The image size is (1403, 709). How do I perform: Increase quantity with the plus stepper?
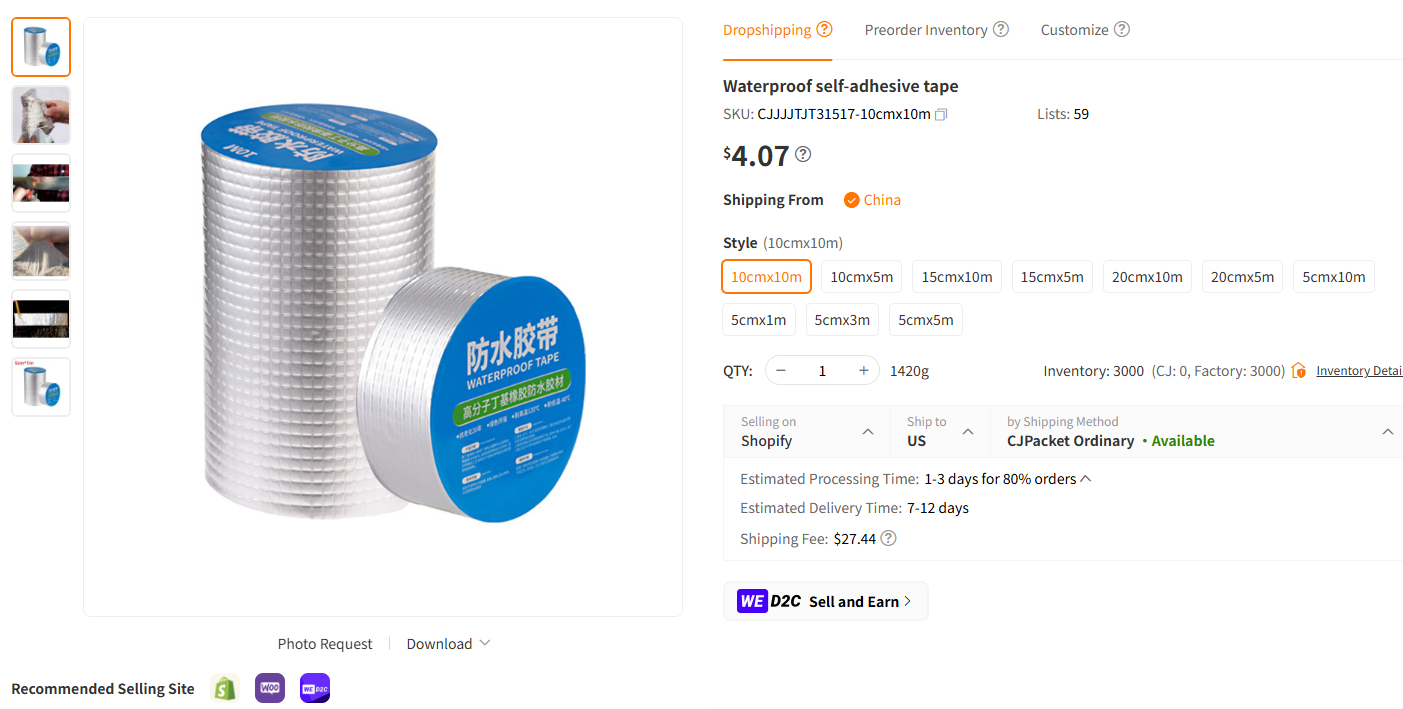pyautogui.click(x=862, y=370)
